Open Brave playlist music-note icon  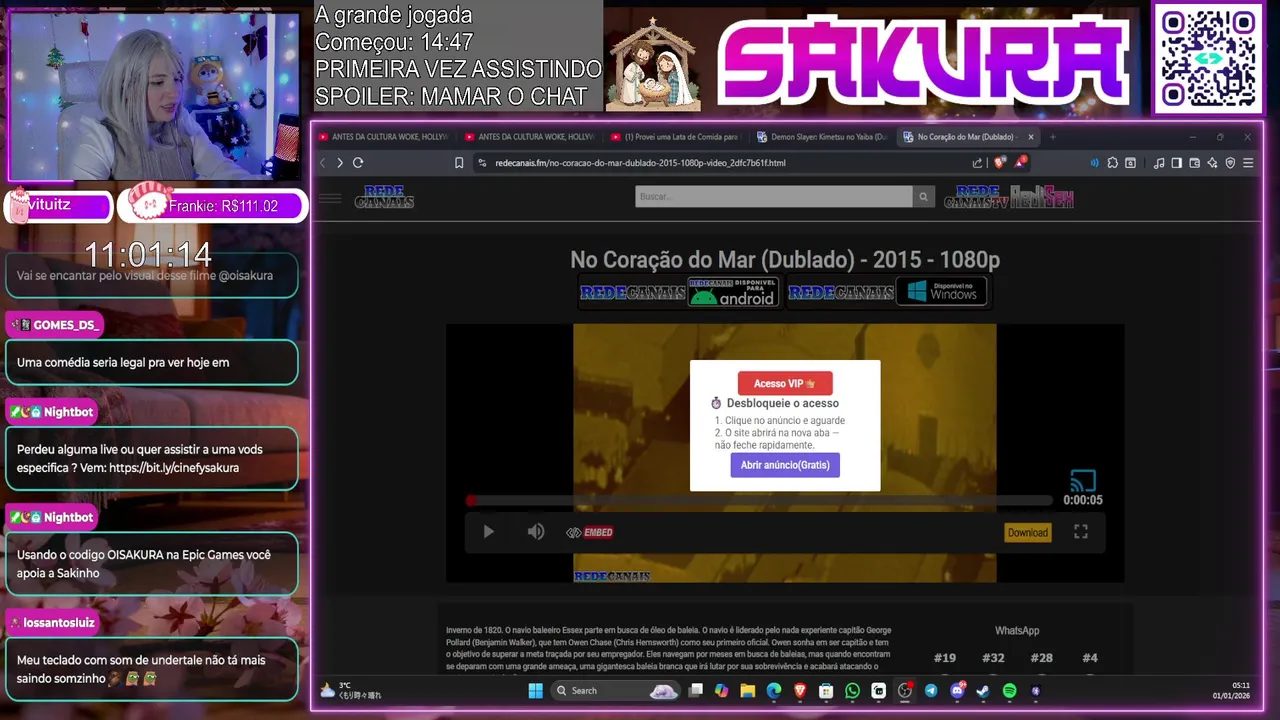click(1159, 163)
